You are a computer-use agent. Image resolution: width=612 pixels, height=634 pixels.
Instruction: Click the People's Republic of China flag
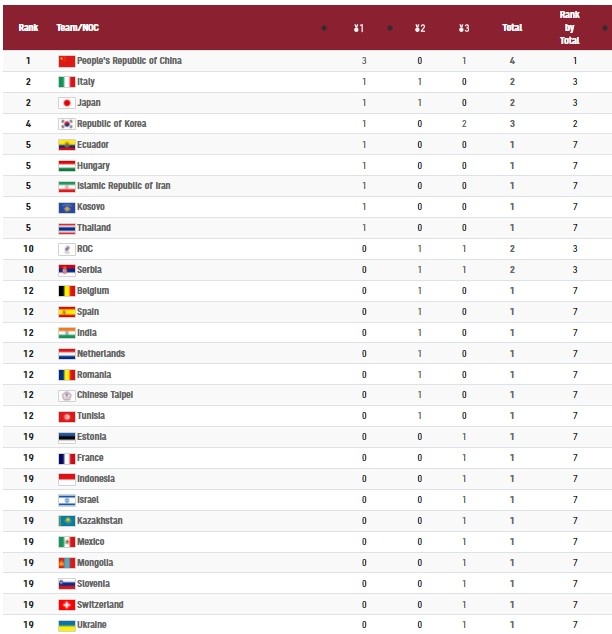(67, 61)
